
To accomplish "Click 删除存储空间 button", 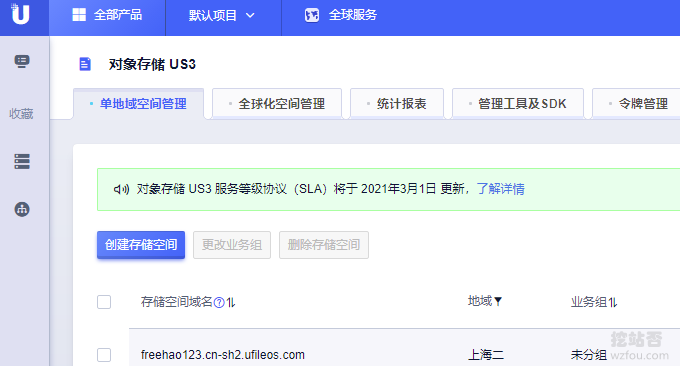I will click(324, 245).
